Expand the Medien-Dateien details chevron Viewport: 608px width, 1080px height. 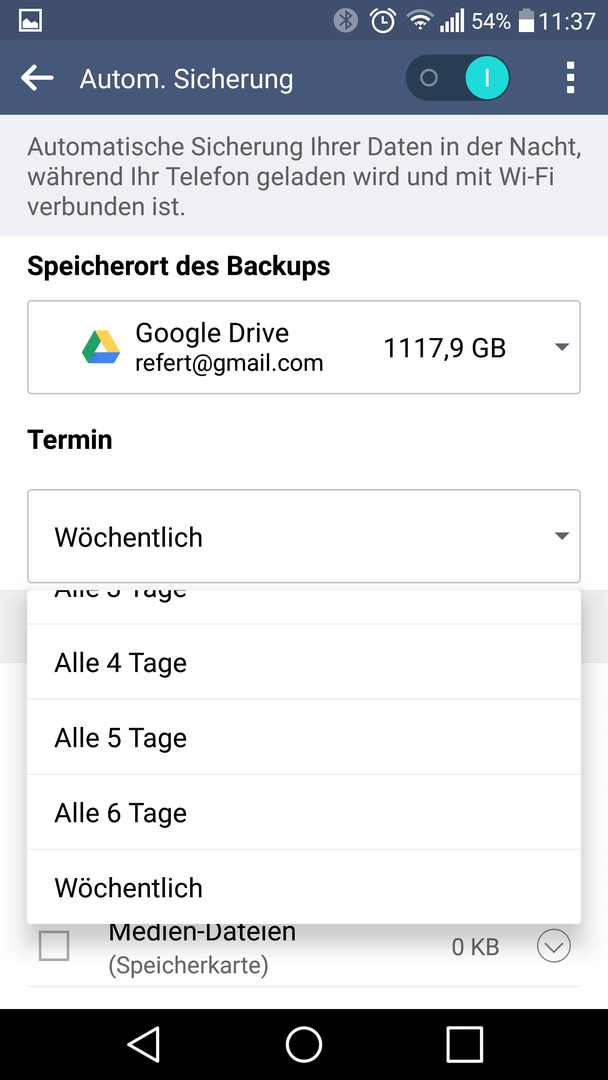(x=554, y=946)
